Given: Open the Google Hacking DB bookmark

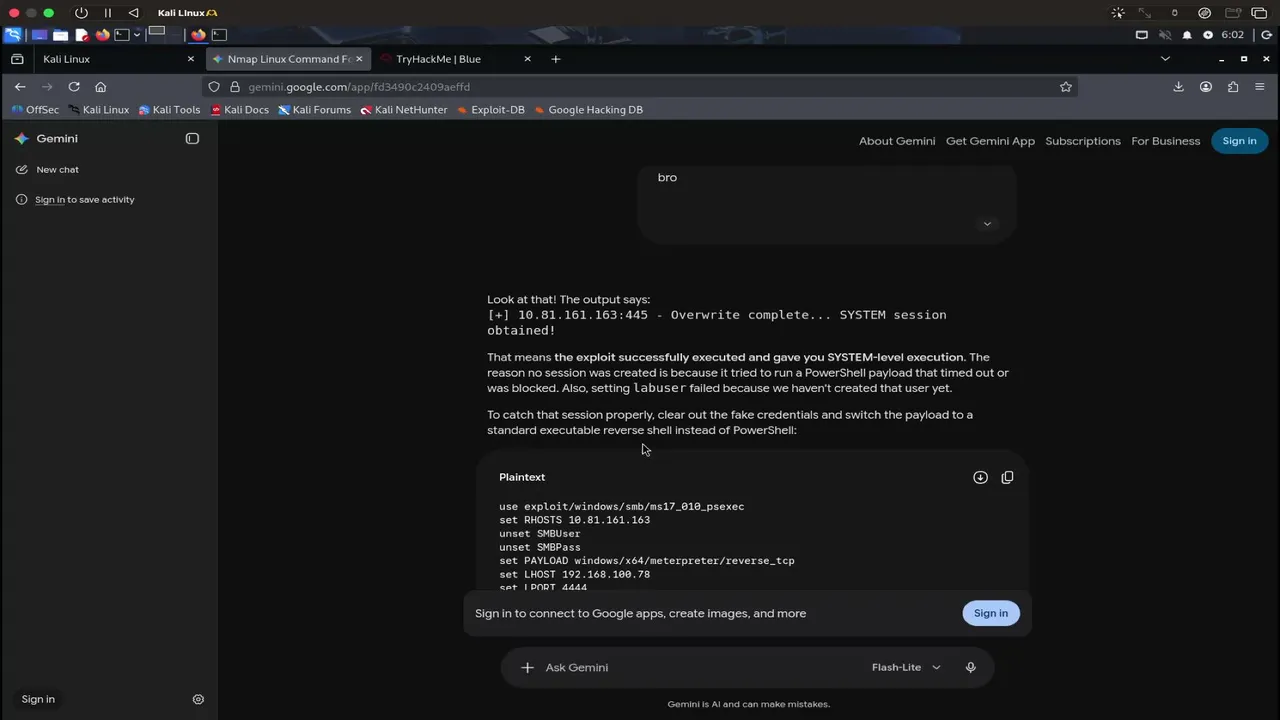Looking at the screenshot, I should 588,110.
